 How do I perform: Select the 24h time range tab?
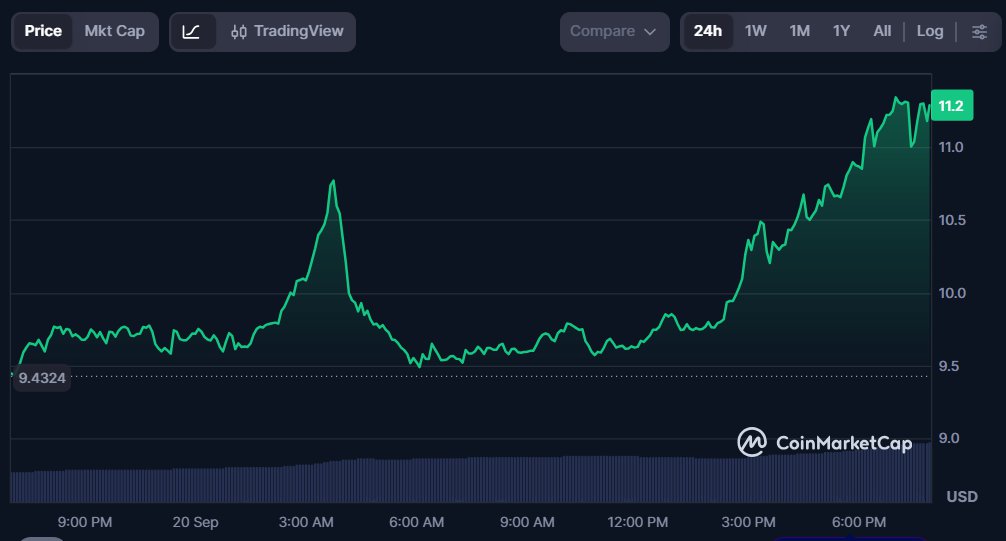point(708,31)
